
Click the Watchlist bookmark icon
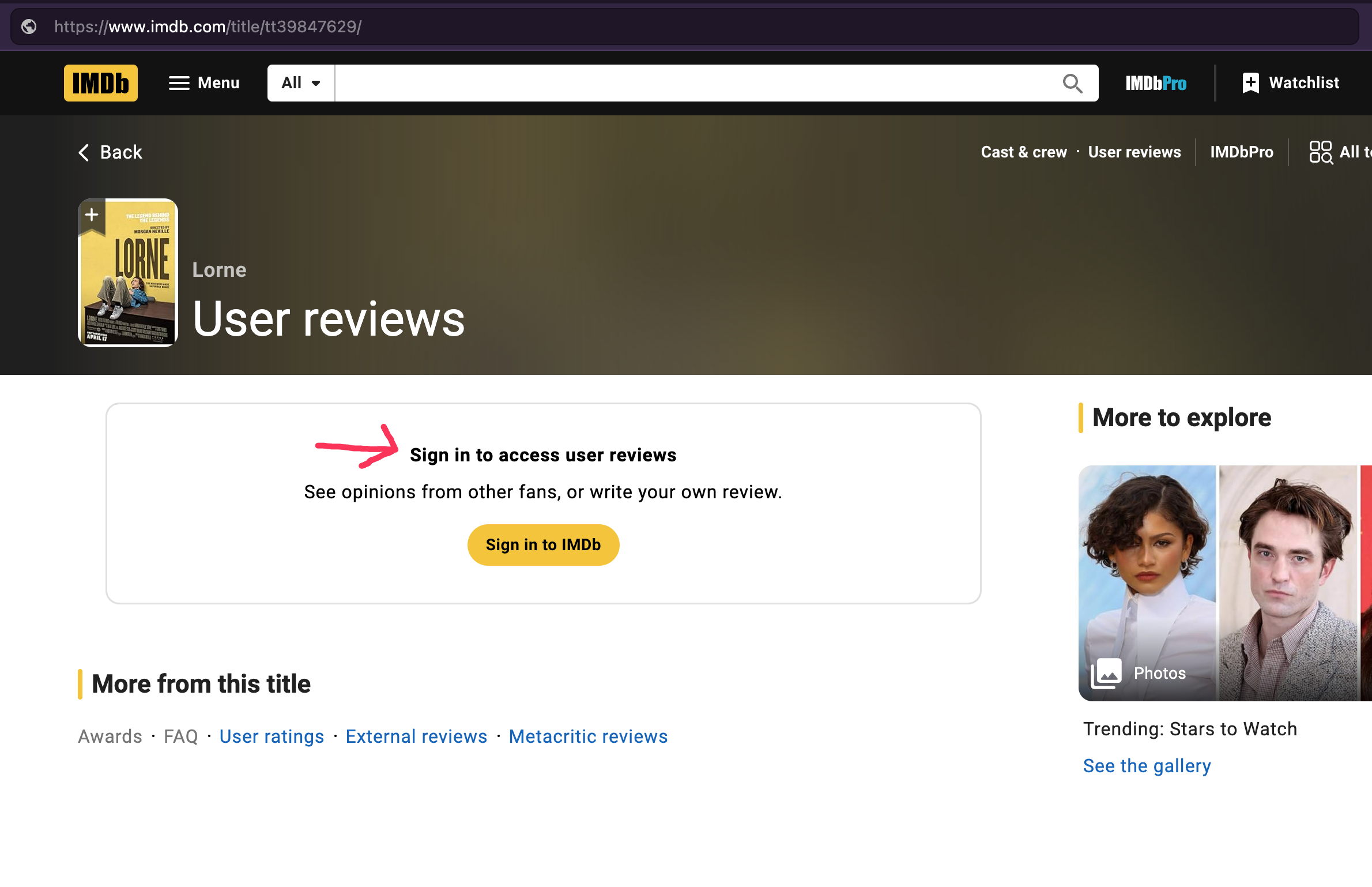pos(1250,83)
